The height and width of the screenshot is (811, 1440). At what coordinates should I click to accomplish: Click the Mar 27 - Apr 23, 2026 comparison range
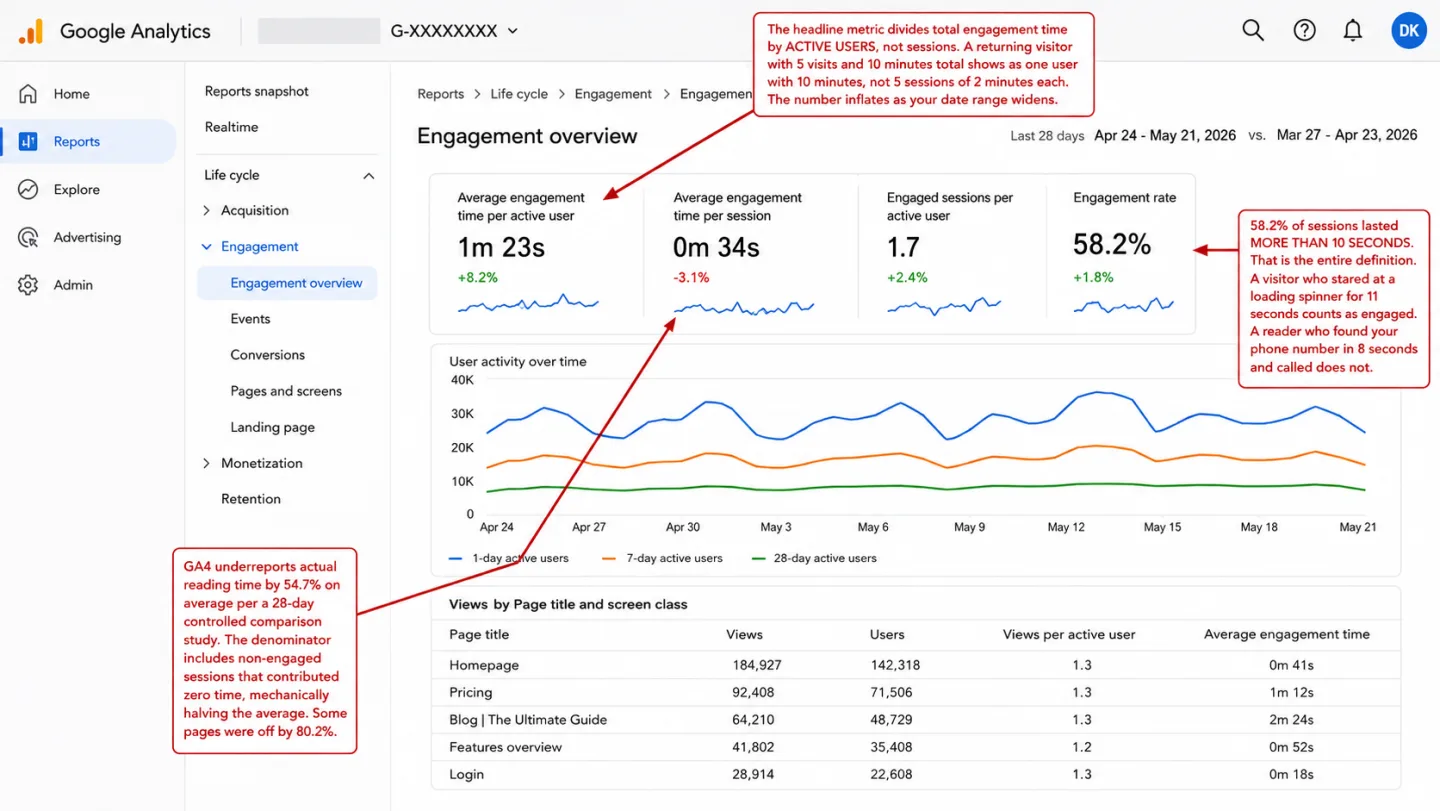click(1347, 135)
